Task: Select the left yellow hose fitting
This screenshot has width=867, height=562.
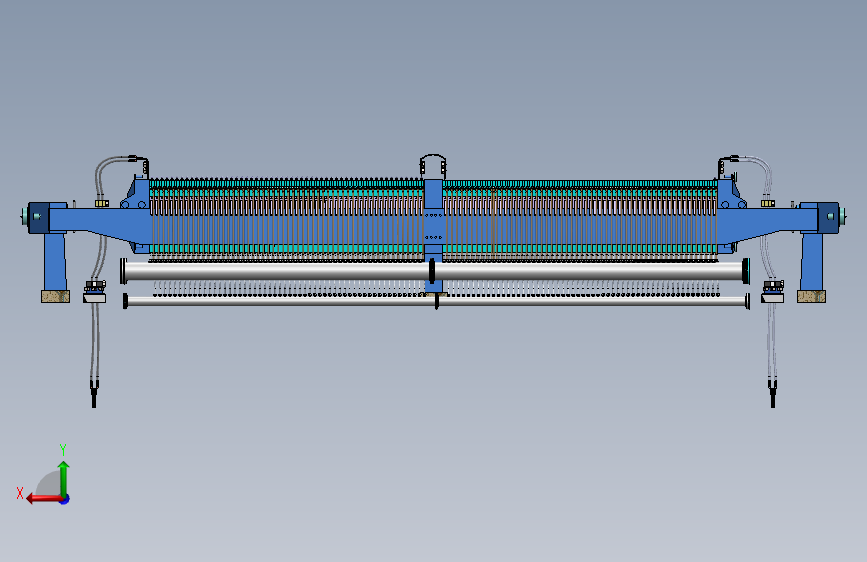Action: (102, 204)
